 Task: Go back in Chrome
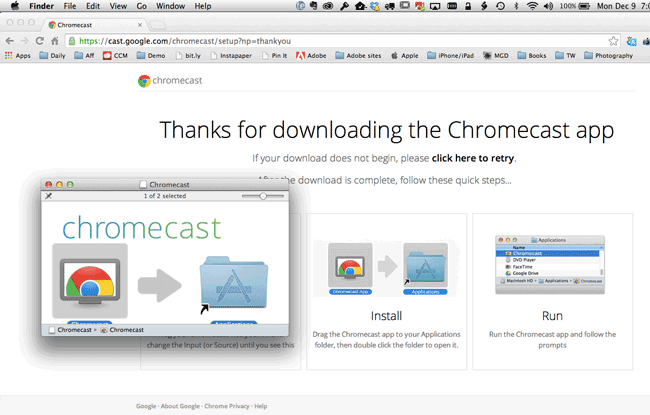pyautogui.click(x=10, y=41)
